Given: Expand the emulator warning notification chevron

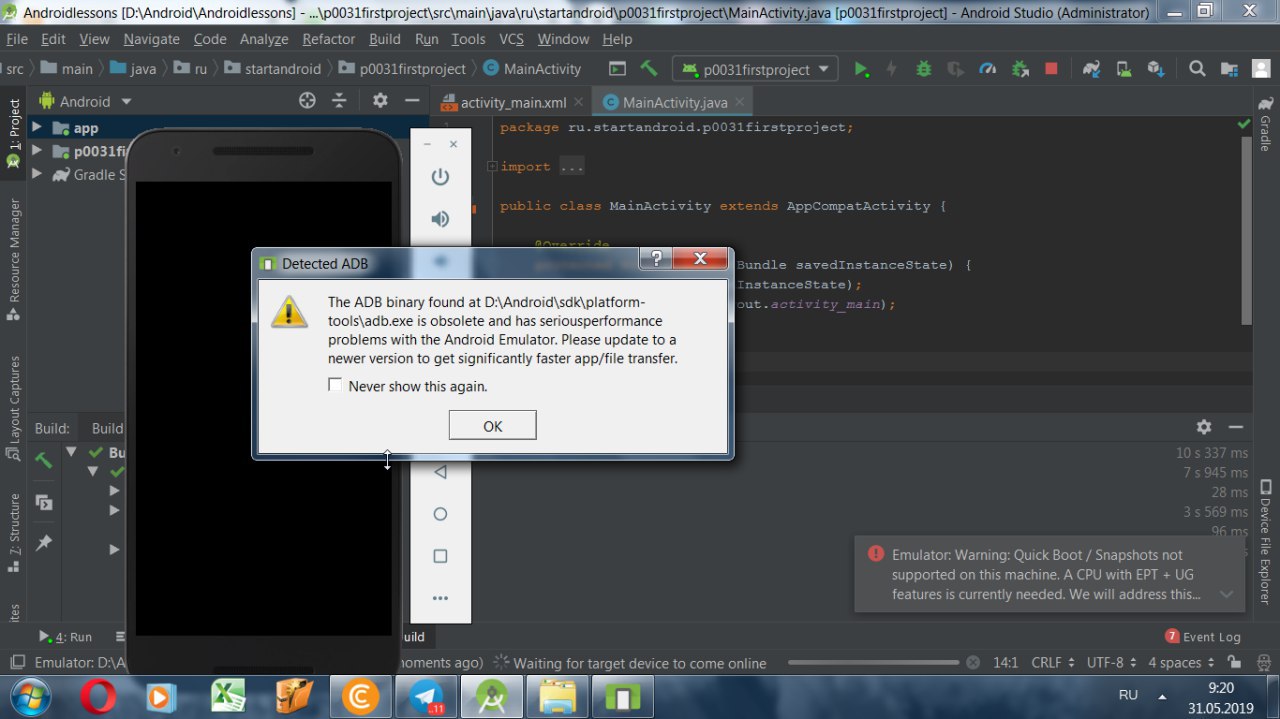Looking at the screenshot, I should 1226,594.
